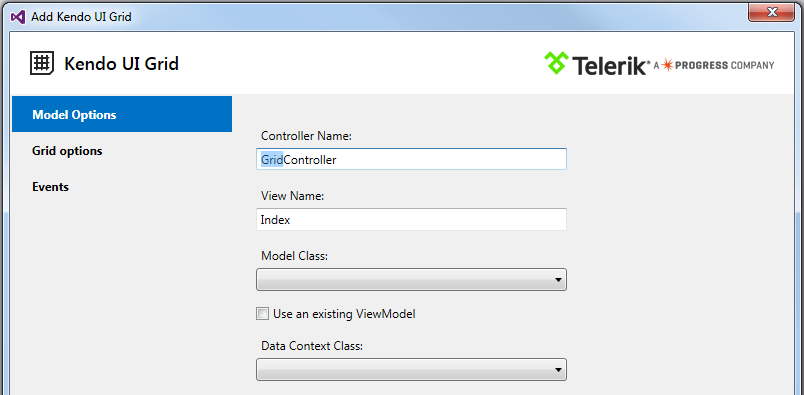Click the highlighted Grid text in Controller Name
The image size is (804, 395).
[x=272, y=160]
